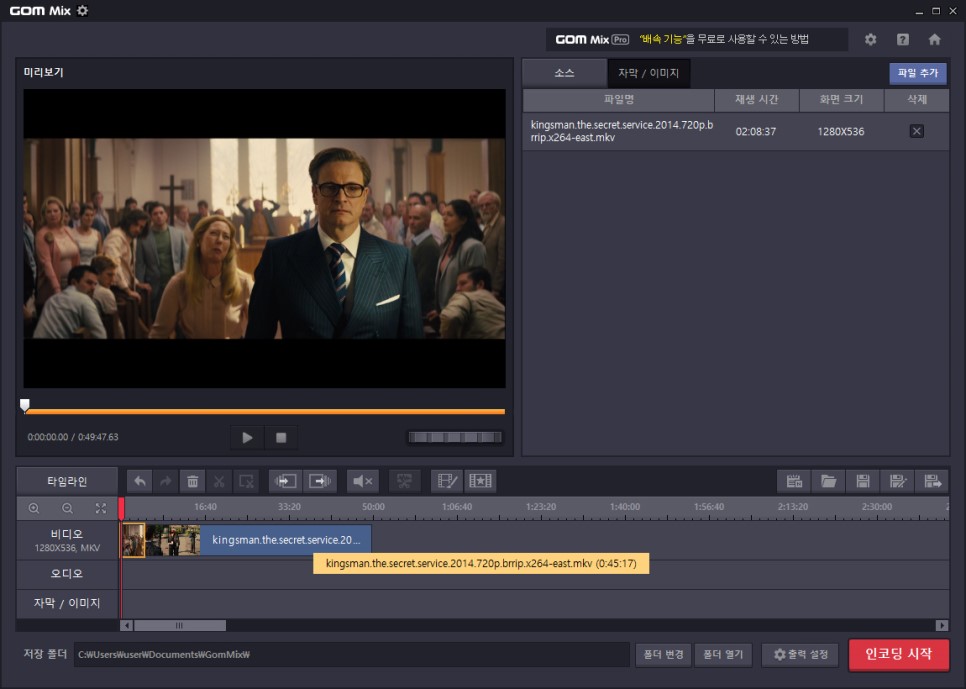Click the grayed-out split icon after mute
Image resolution: width=966 pixels, height=689 pixels.
(404, 481)
